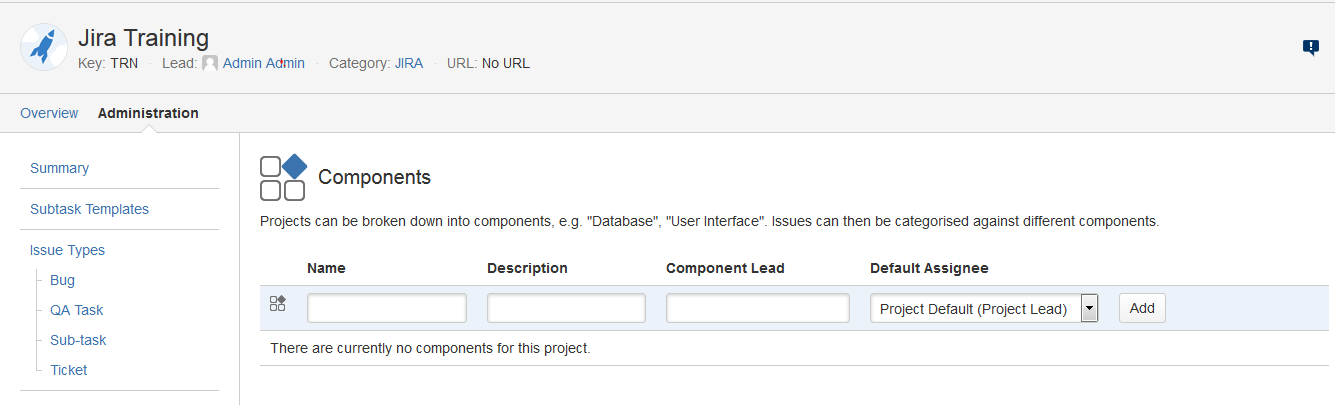Click the Jira Training rocket project avatar
The width and height of the screenshot is (1335, 405).
coord(44,47)
